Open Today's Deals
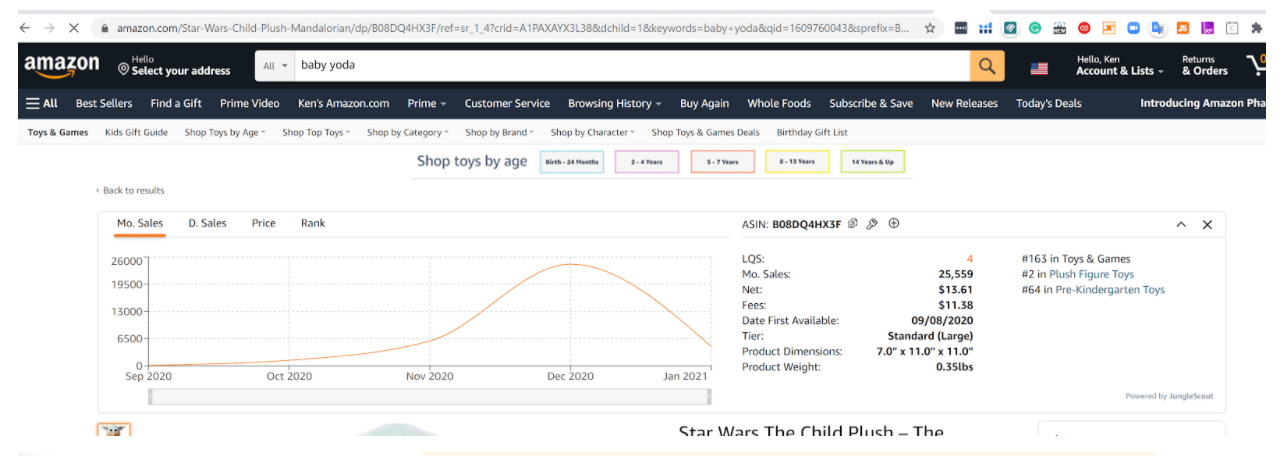Viewport: 1288px width, 456px height. tap(1048, 103)
